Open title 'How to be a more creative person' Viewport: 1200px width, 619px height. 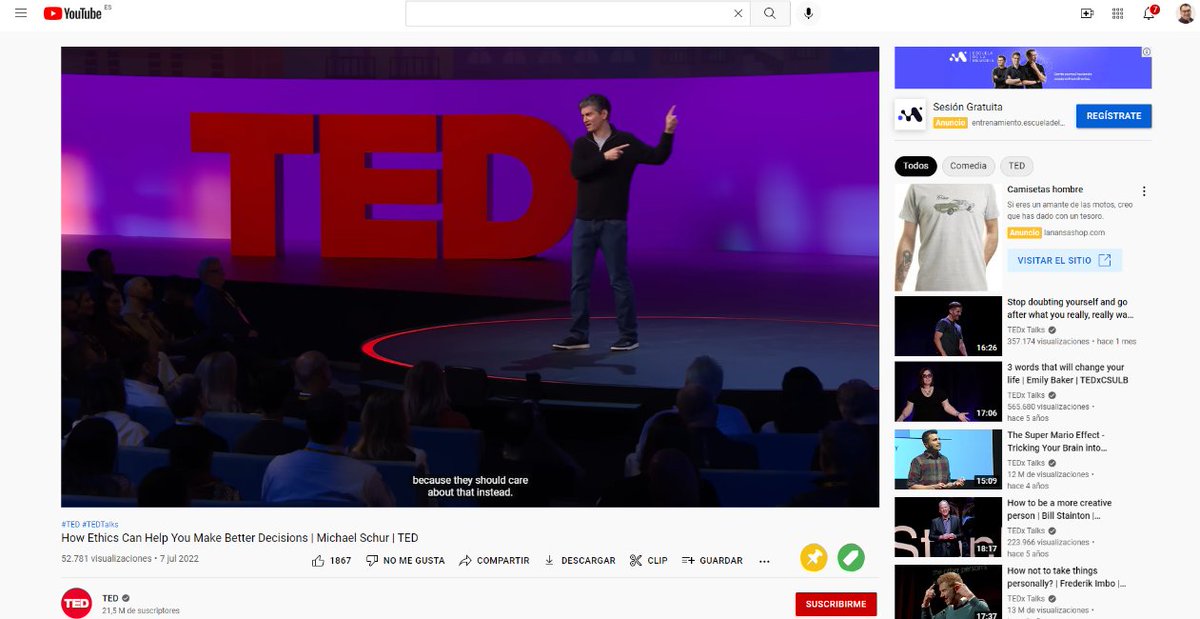click(1060, 510)
